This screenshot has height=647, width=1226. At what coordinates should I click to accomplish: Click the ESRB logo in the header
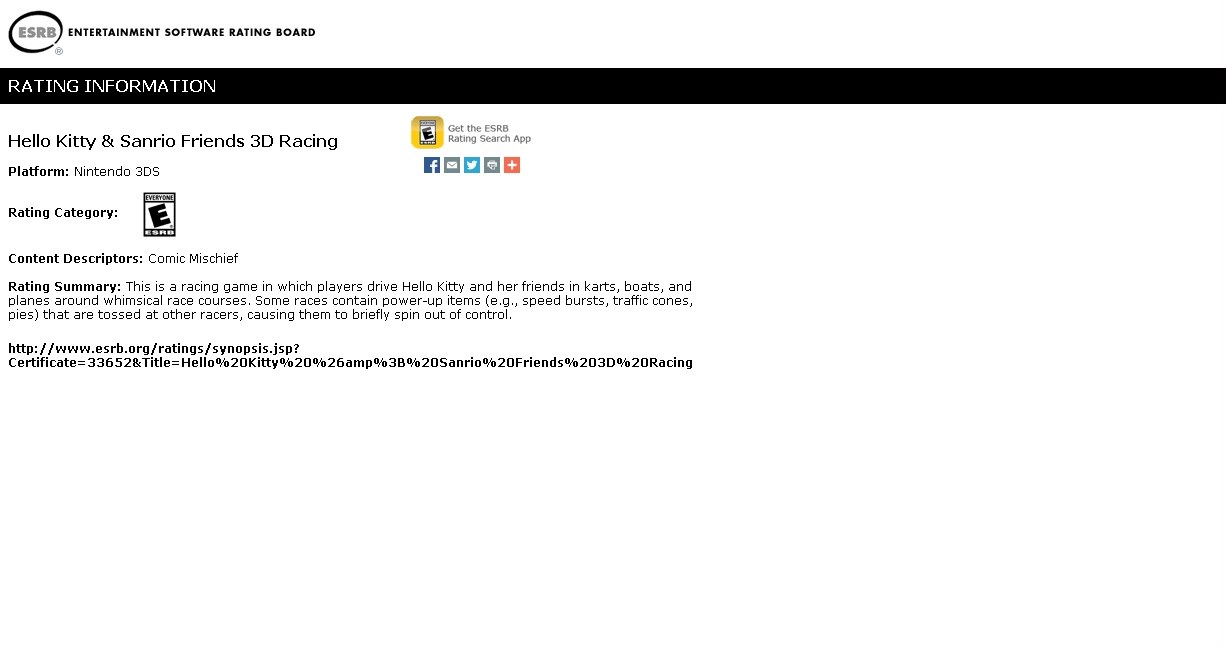(x=36, y=33)
